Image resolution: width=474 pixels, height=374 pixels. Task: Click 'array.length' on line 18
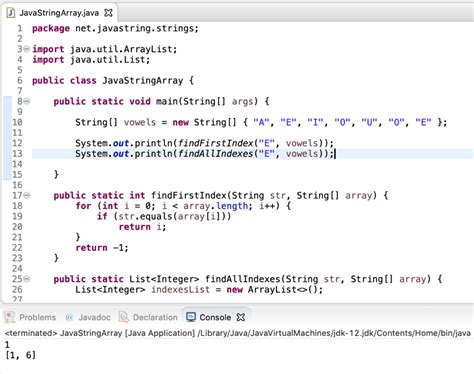[216, 206]
